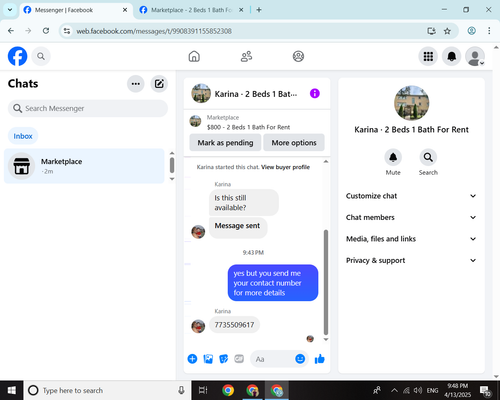Expand Media, files and links section

tap(411, 239)
